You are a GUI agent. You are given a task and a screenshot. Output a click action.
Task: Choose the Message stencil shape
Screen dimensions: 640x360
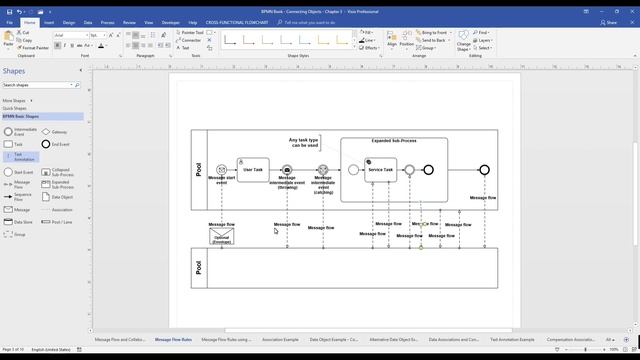point(17,209)
